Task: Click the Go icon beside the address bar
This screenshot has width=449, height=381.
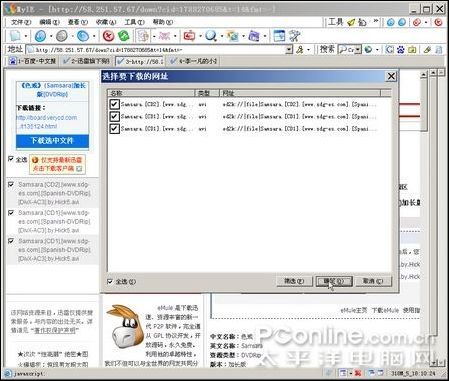Action: (300, 50)
